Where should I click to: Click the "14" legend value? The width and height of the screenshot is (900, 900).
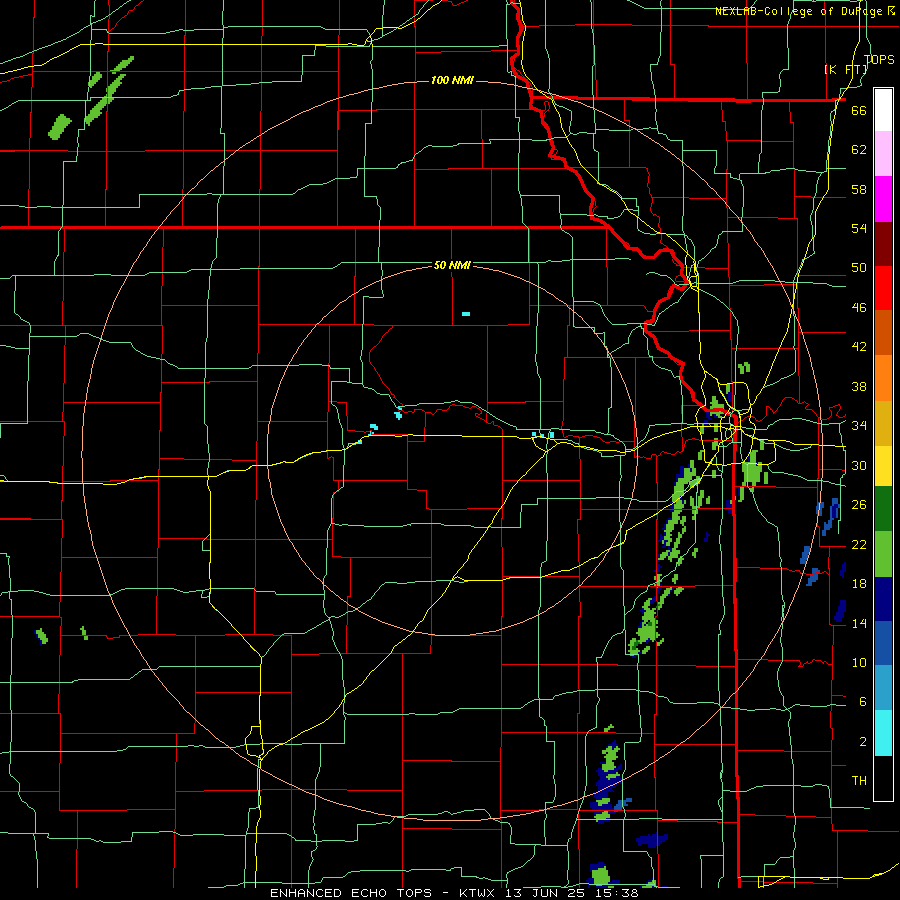[x=859, y=623]
